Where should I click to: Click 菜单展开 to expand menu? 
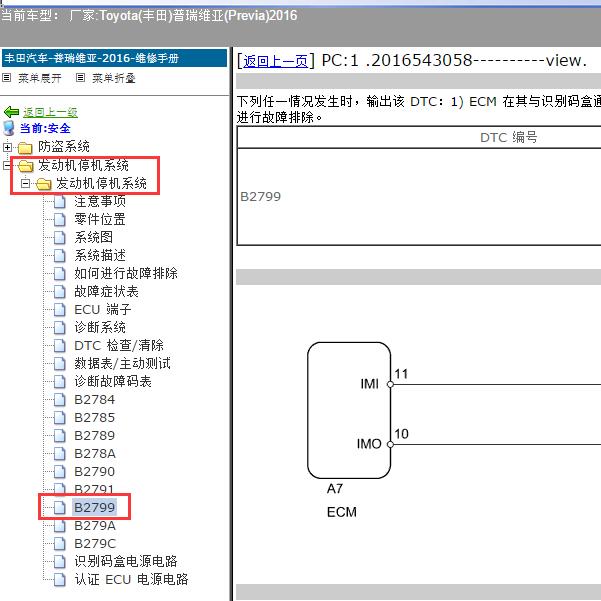pos(39,78)
